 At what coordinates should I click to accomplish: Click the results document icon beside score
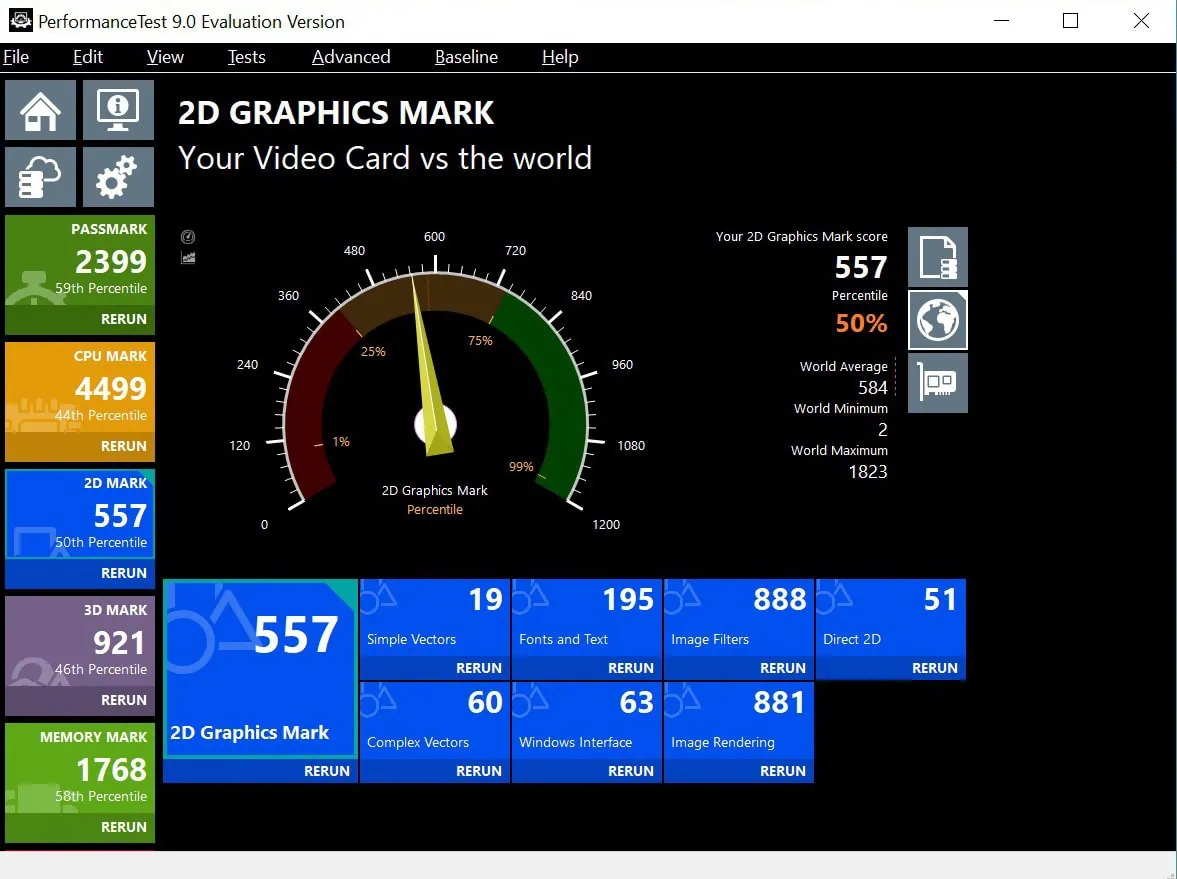click(x=937, y=258)
